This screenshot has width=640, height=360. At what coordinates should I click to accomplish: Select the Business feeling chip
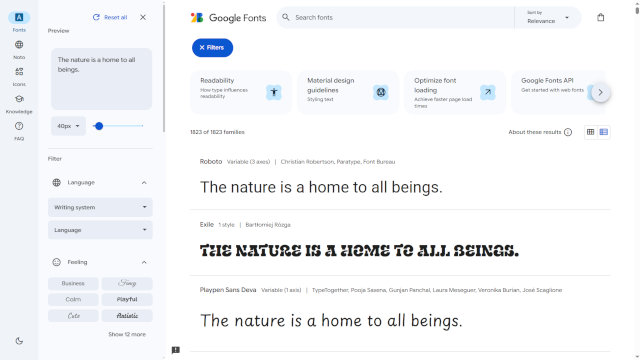pos(73,283)
